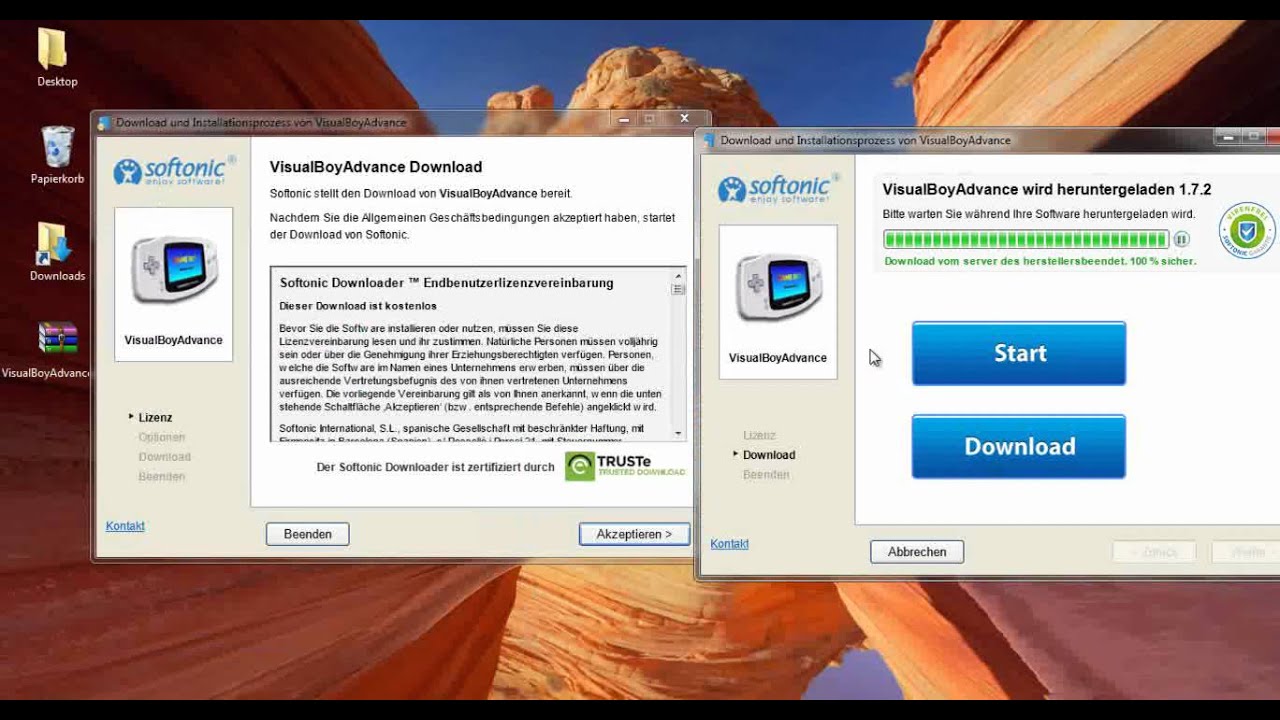1280x720 pixels.
Task: Click the right window title bar icon
Action: tap(709, 140)
